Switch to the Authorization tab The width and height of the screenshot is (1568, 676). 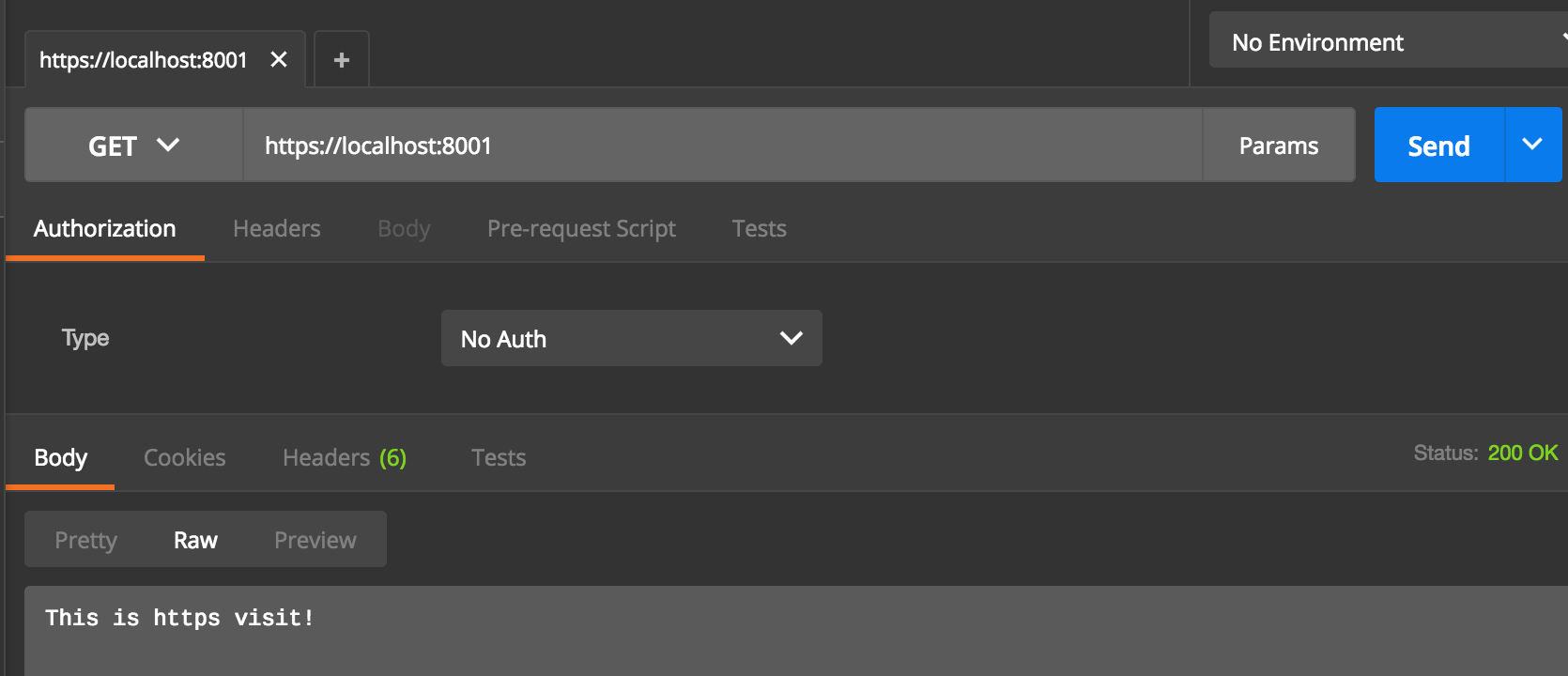105,229
